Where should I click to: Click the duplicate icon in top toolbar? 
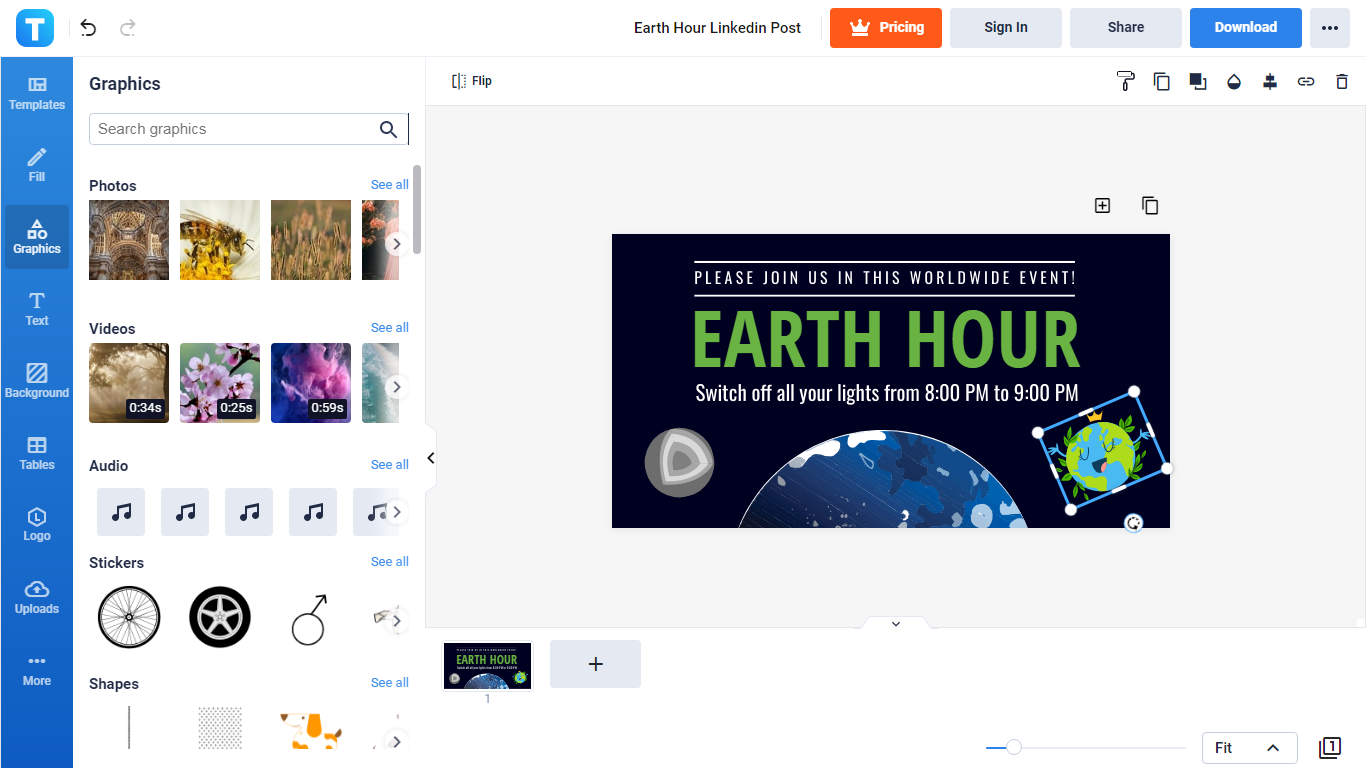[x=1161, y=82]
